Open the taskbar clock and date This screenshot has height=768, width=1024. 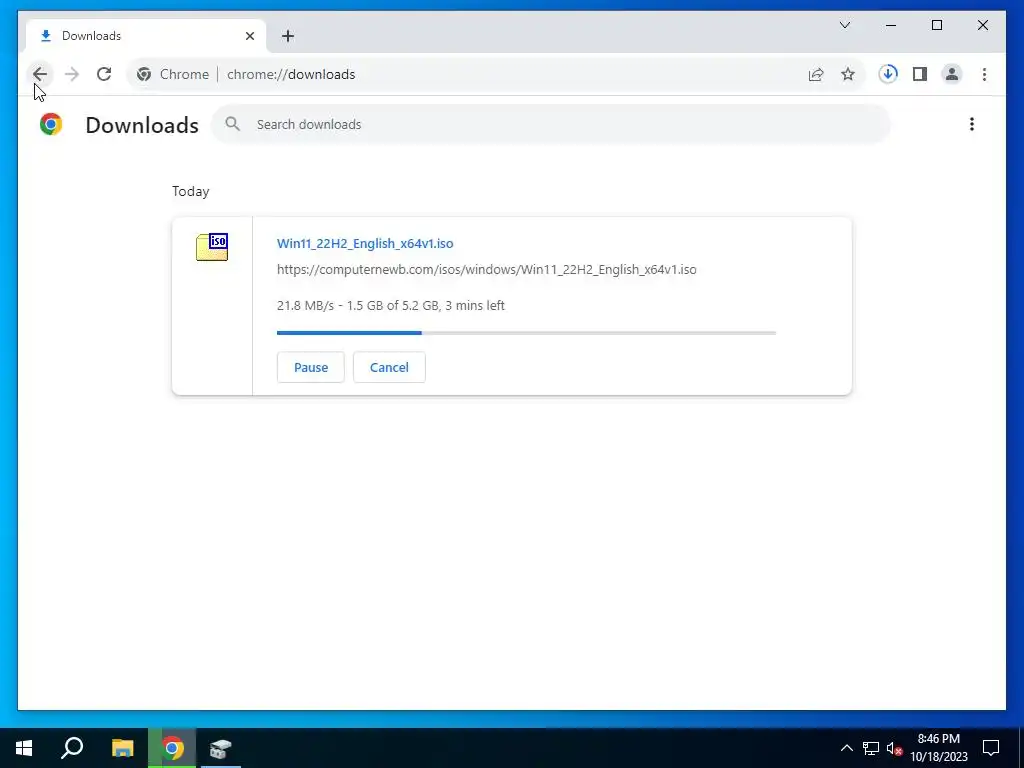939,748
